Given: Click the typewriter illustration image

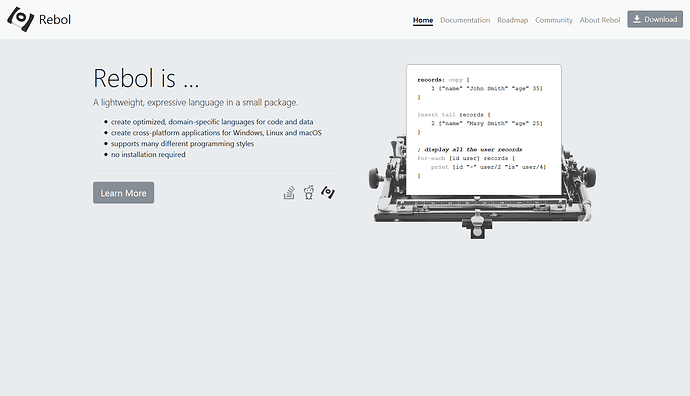Looking at the screenshot, I should (x=482, y=152).
